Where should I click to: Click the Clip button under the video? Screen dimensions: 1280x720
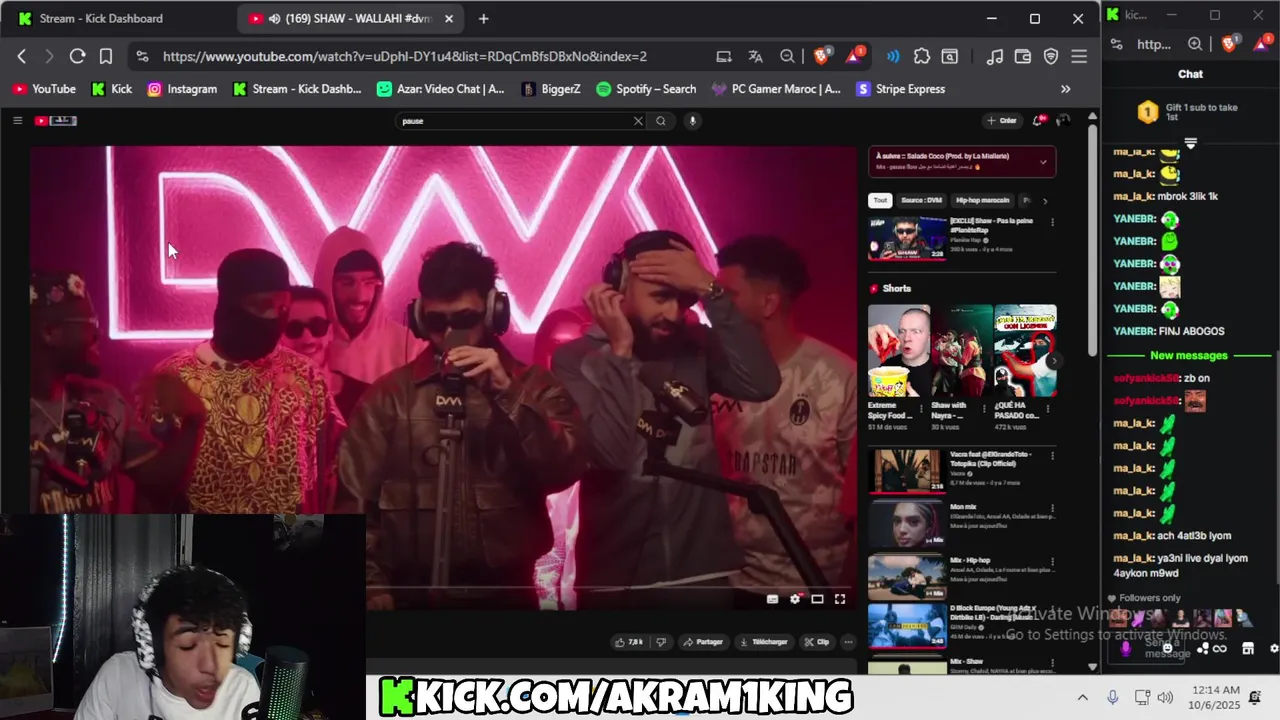pyautogui.click(x=817, y=642)
